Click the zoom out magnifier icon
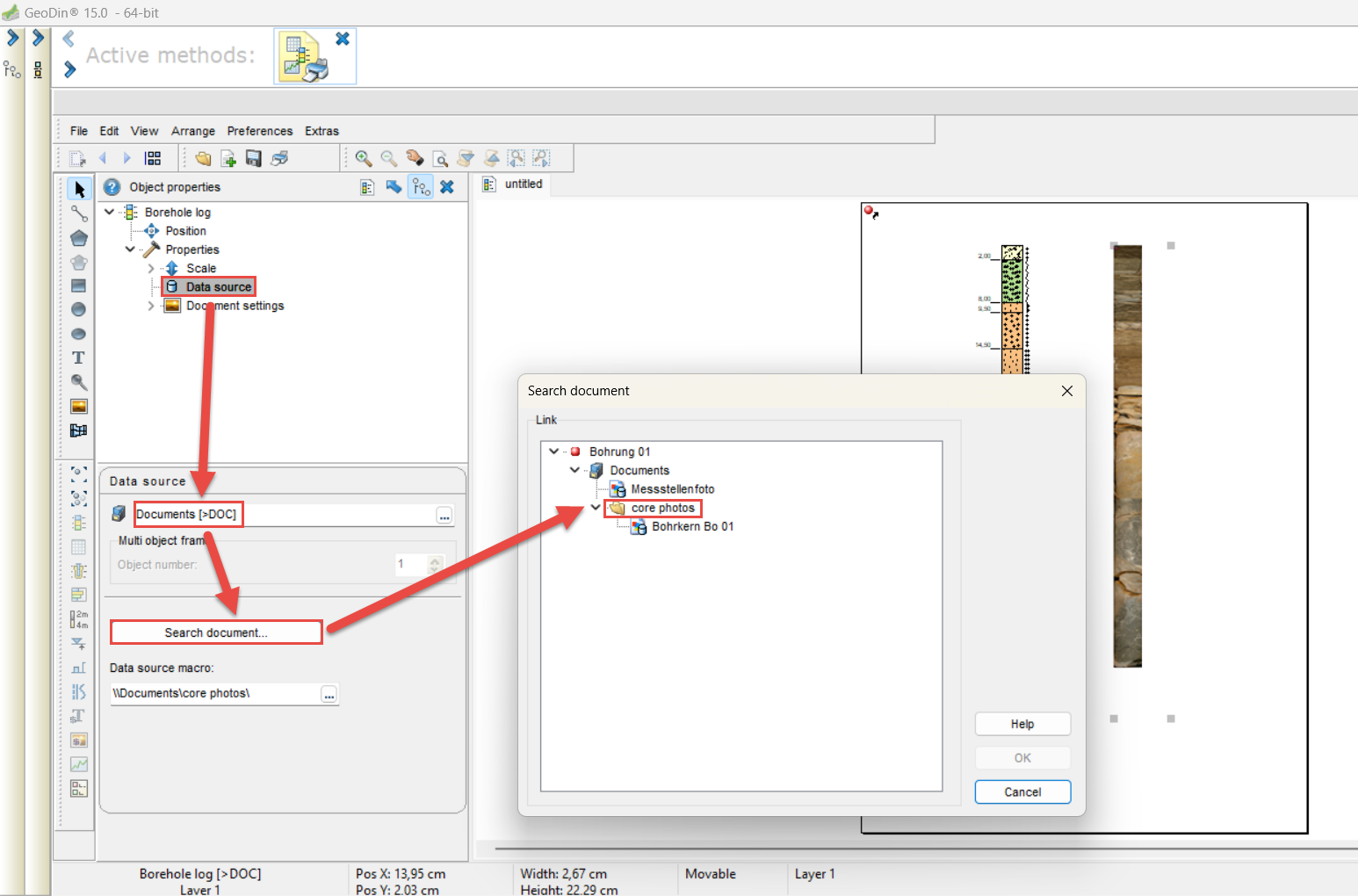 point(388,158)
